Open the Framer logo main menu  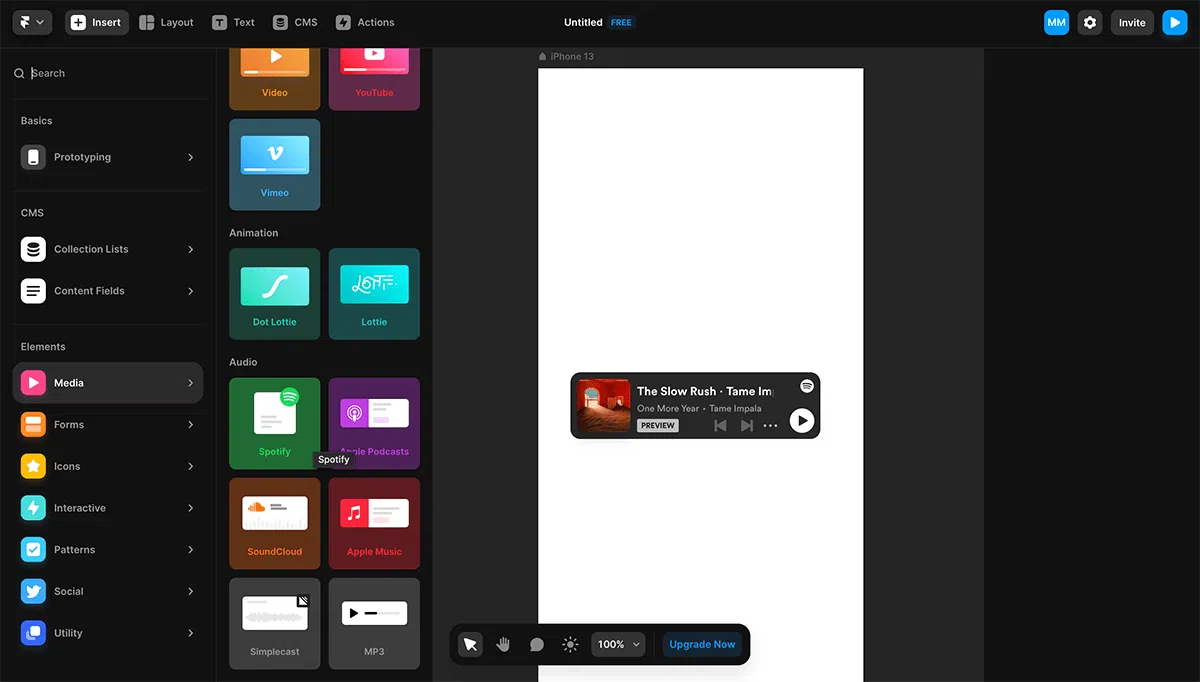coord(32,23)
